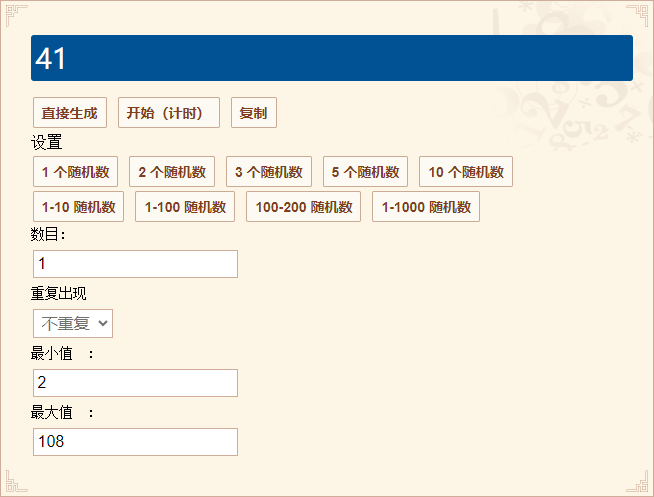The height and width of the screenshot is (497, 654).
Task: Choose the 3 个随机数 preset
Action: [269, 172]
